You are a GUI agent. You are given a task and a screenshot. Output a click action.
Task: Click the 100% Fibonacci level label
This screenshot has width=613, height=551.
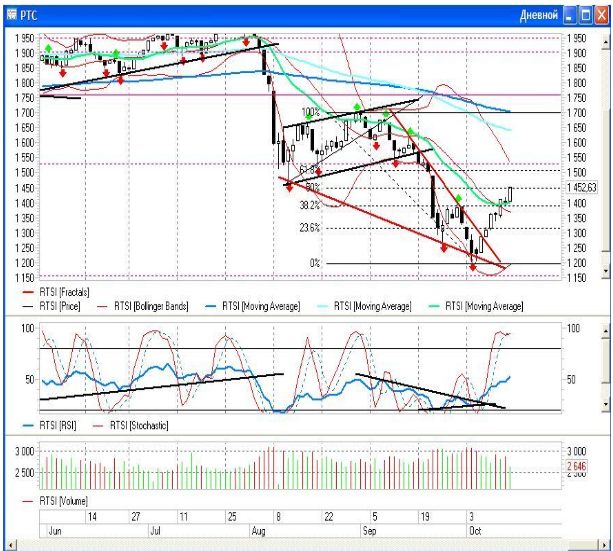tap(310, 113)
